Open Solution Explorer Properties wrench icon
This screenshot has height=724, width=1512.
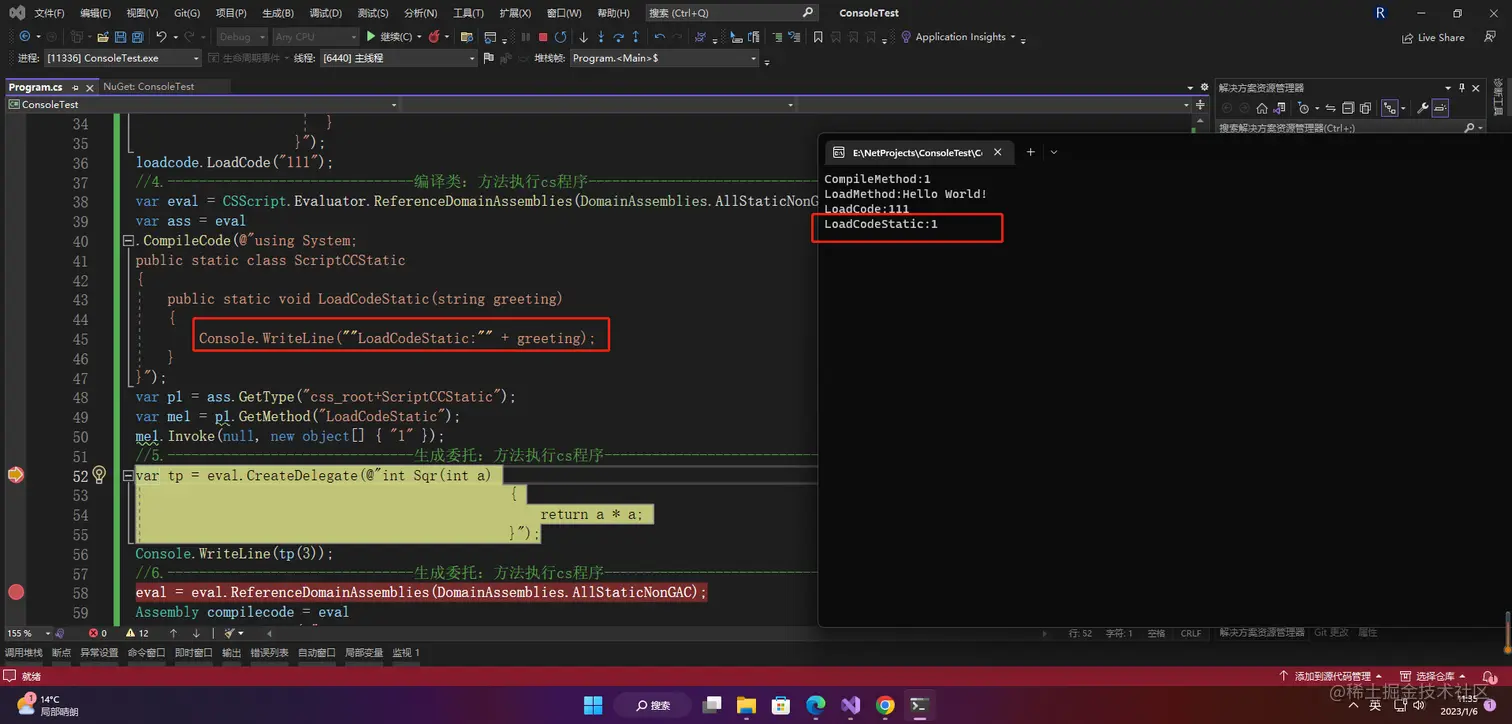1422,108
